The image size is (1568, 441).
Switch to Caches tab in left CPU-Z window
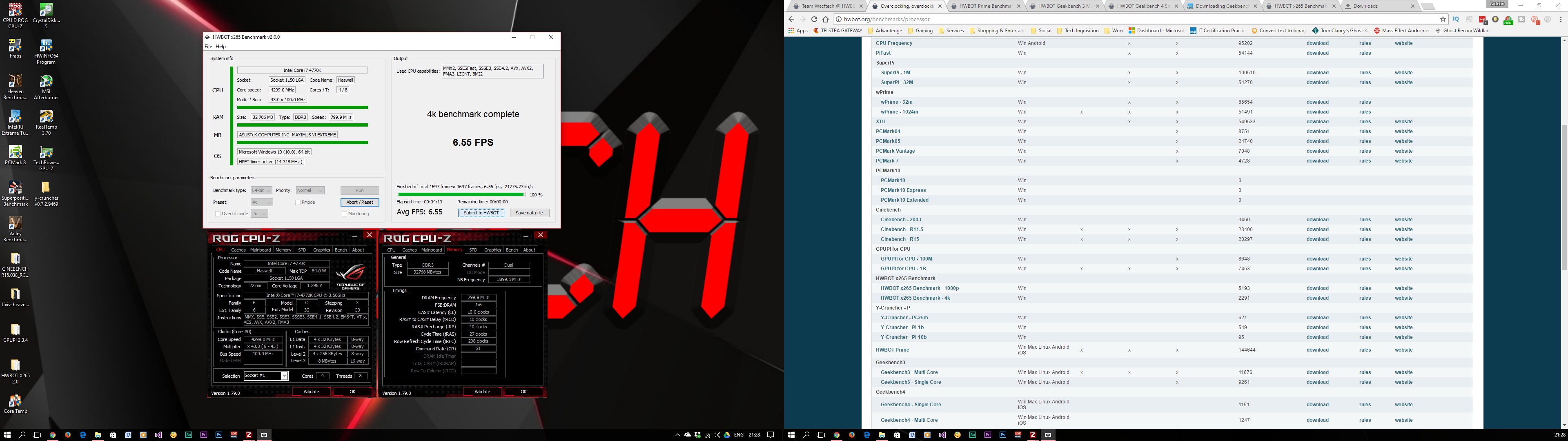coord(238,250)
